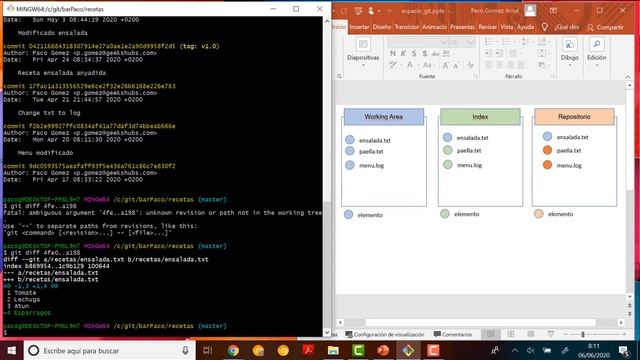Viewport: 640px width, 360px height.
Task: Open the Revisar ribbon tab
Action: tap(487, 27)
